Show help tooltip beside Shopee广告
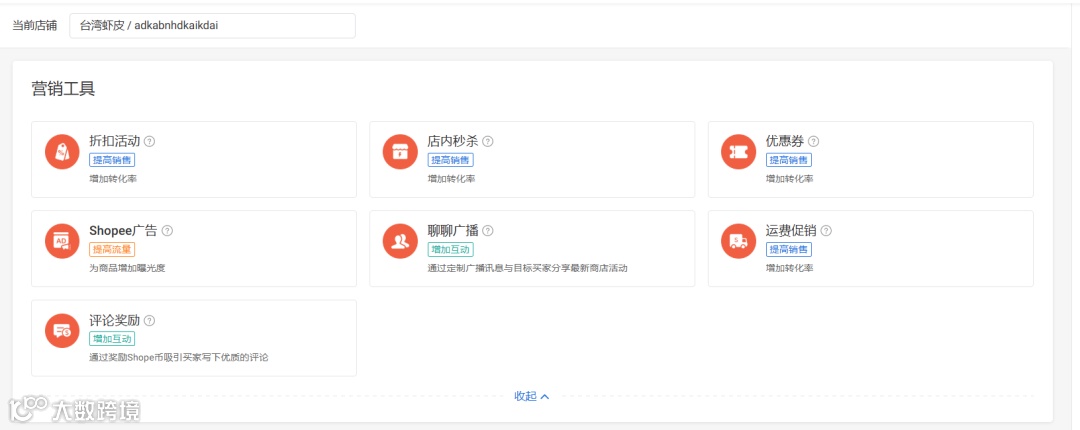This screenshot has width=1080, height=430. [x=167, y=231]
